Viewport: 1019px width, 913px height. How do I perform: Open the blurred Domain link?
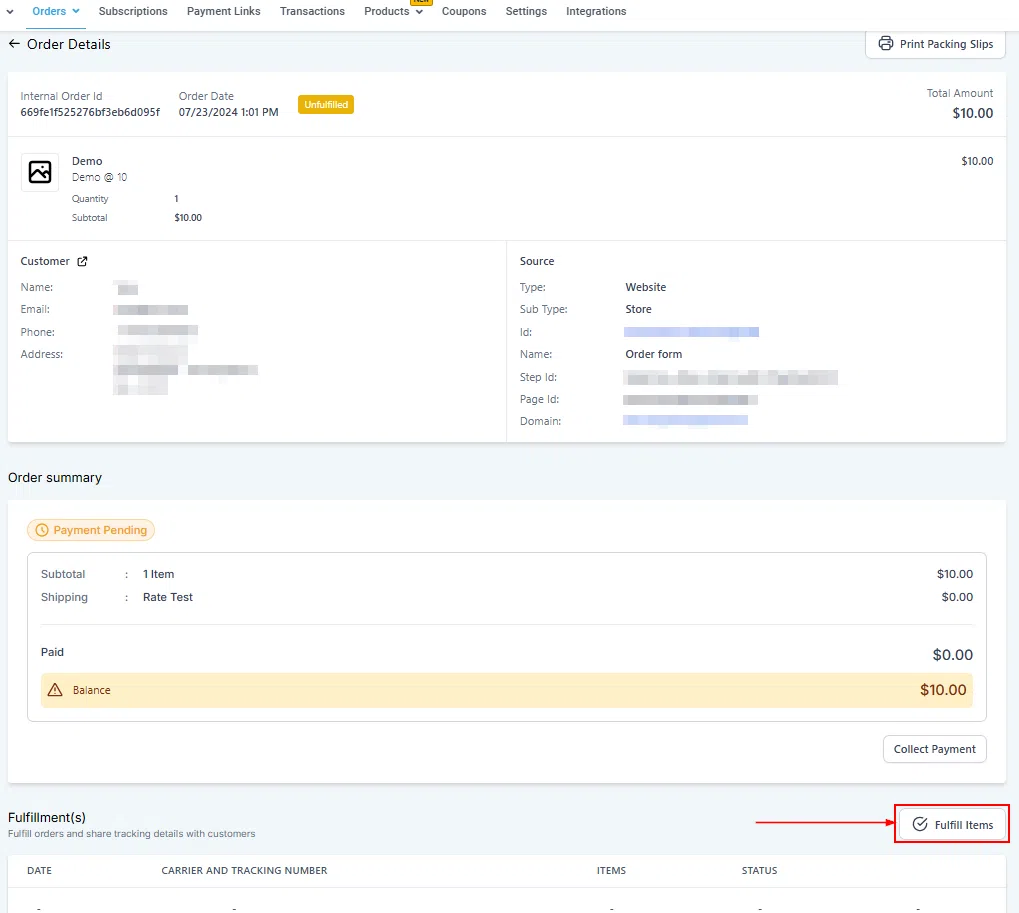coord(685,420)
